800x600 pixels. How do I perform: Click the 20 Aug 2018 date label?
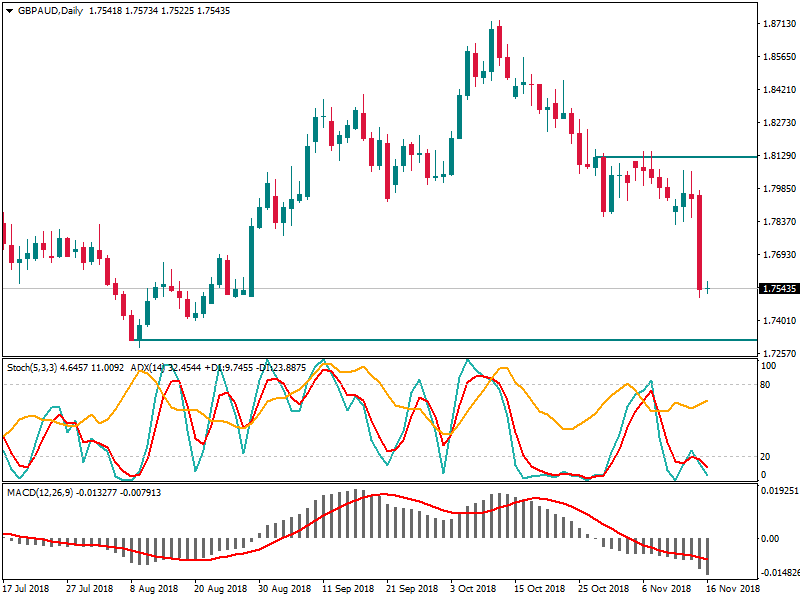point(220,589)
